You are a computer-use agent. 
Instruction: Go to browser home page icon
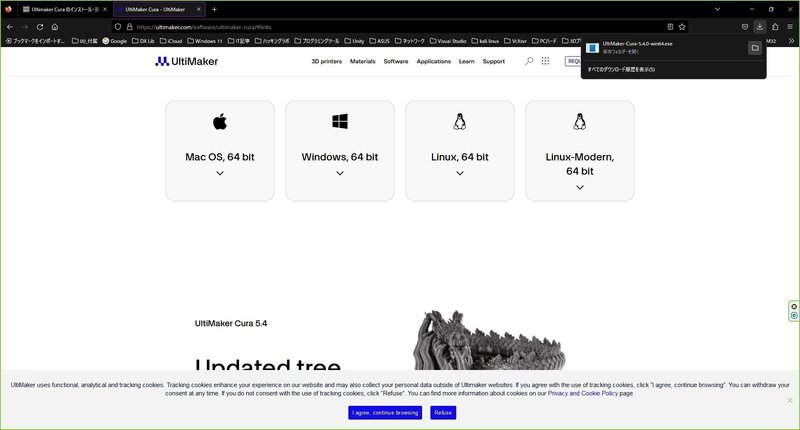55,27
